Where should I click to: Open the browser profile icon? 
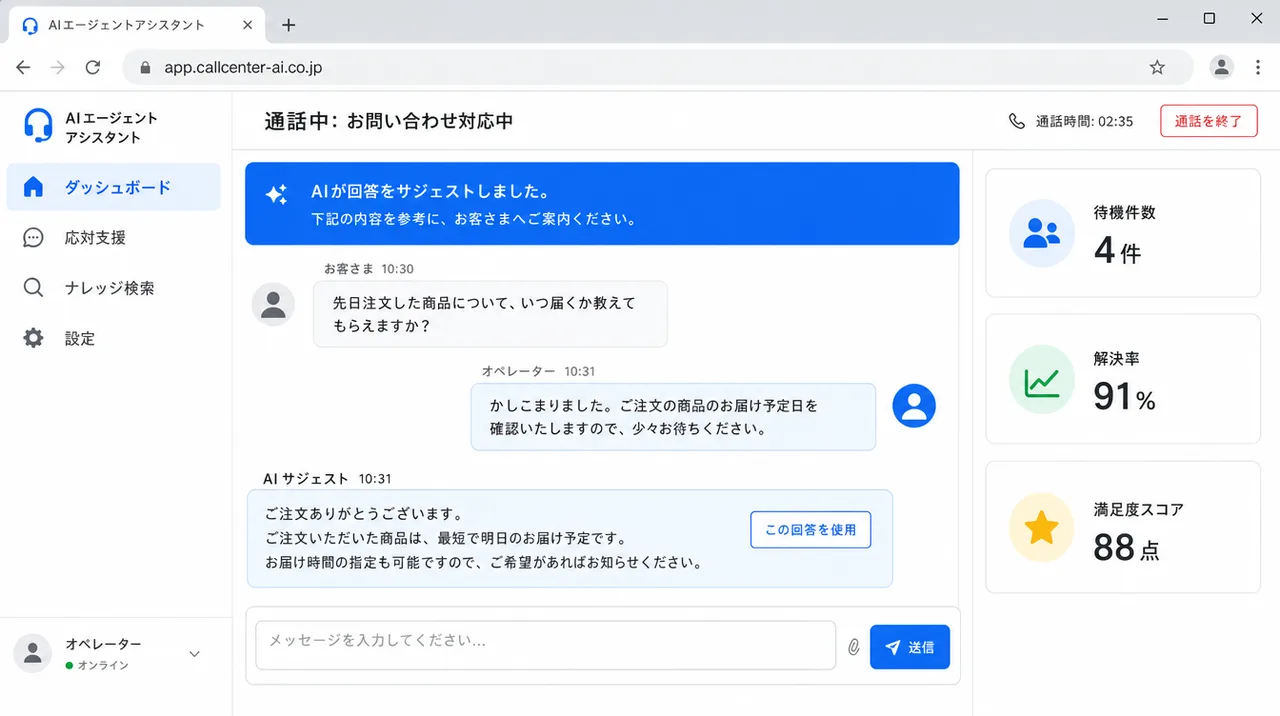[1222, 67]
